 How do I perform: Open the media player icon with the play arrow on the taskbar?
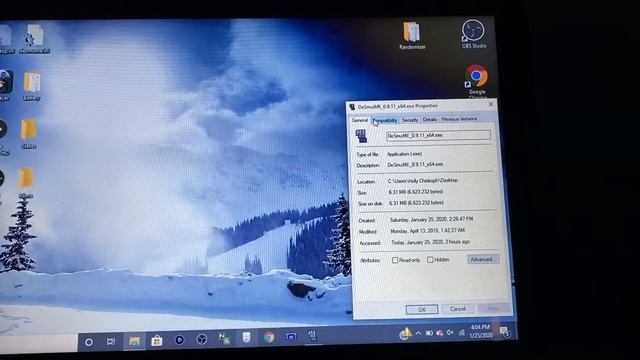pyautogui.click(x=179, y=340)
